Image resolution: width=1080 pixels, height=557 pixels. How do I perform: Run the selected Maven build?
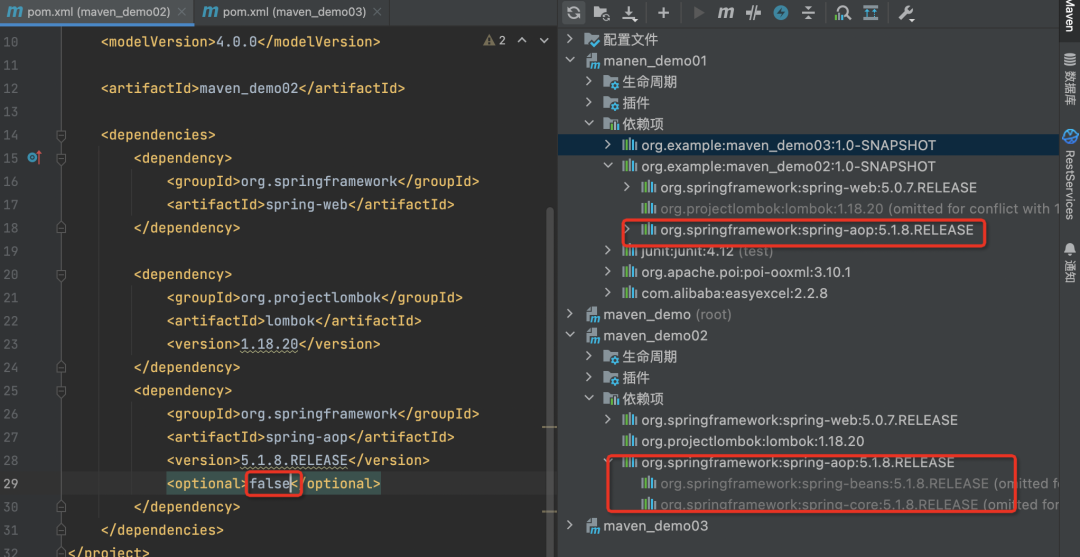tap(698, 12)
